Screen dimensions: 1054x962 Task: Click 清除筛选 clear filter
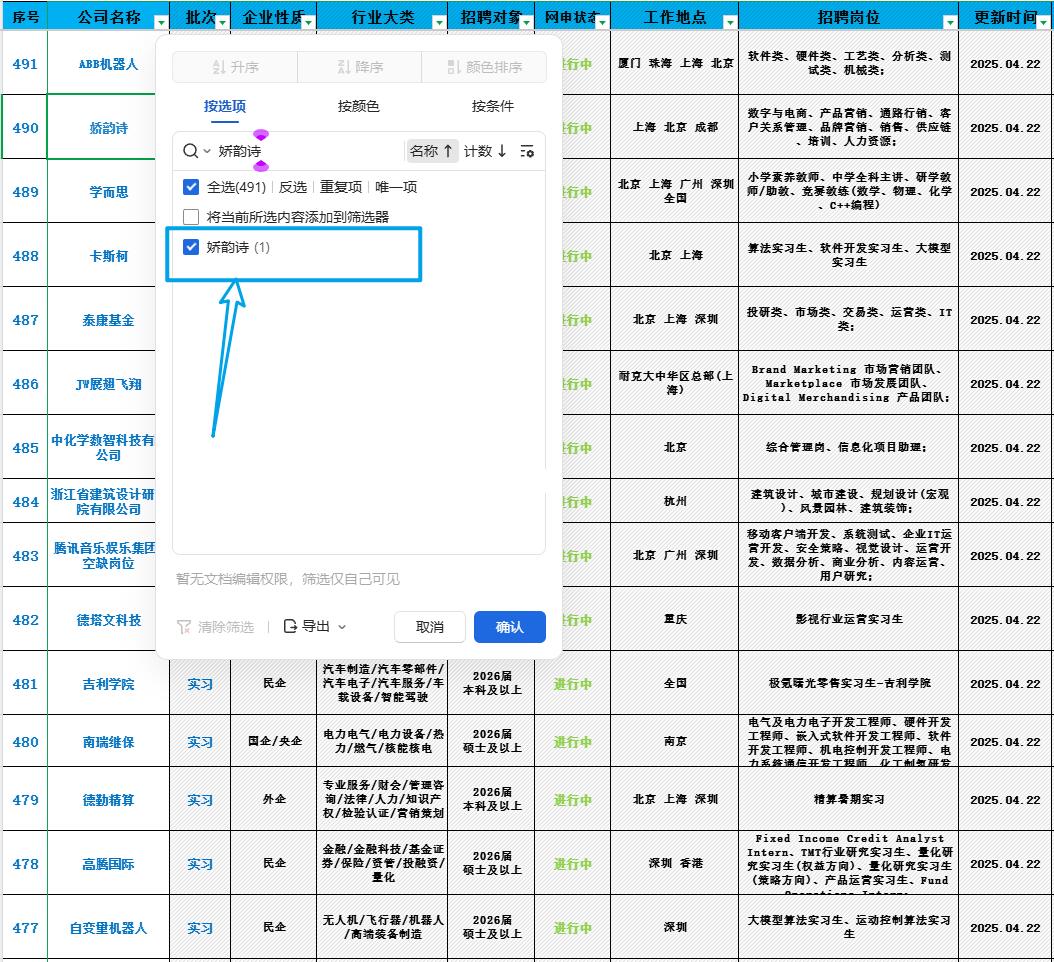(215, 627)
